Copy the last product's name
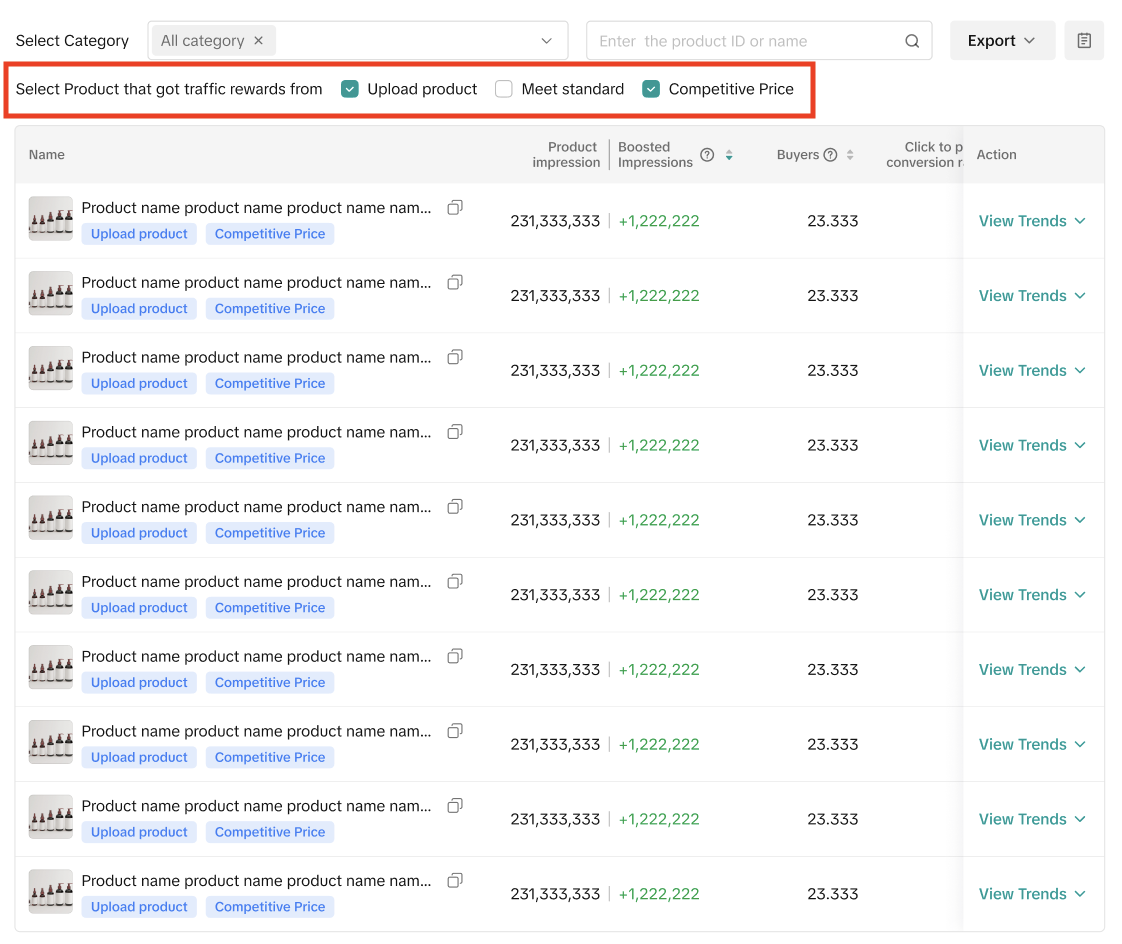This screenshot has height=944, width=1122. [x=455, y=881]
